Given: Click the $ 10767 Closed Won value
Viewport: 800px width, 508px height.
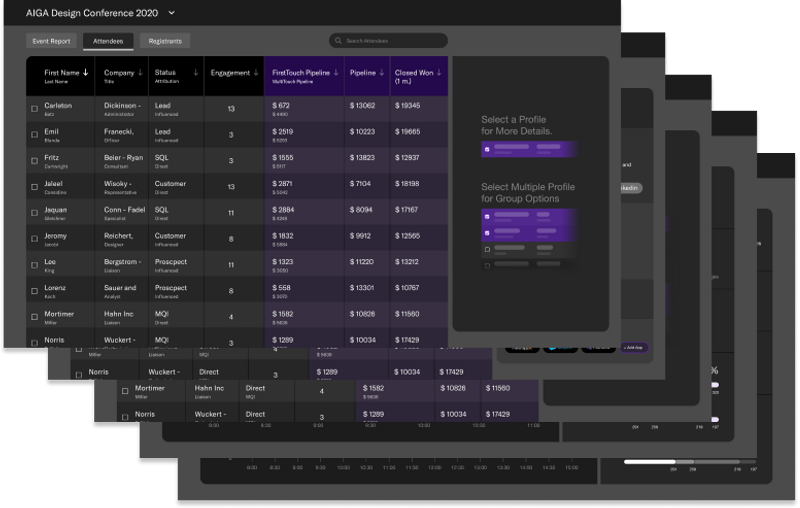Looking at the screenshot, I should coord(407,288).
